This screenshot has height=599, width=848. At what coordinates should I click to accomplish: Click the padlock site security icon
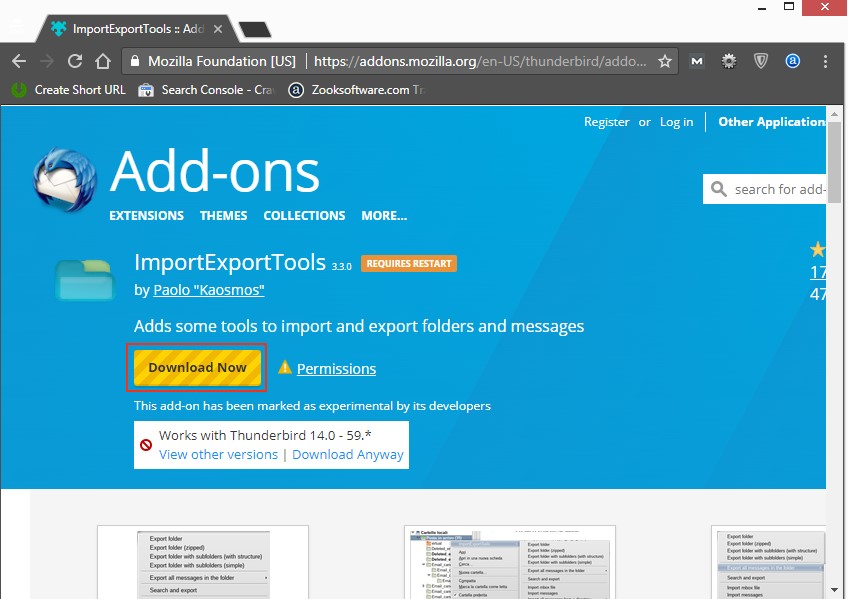click(x=135, y=61)
